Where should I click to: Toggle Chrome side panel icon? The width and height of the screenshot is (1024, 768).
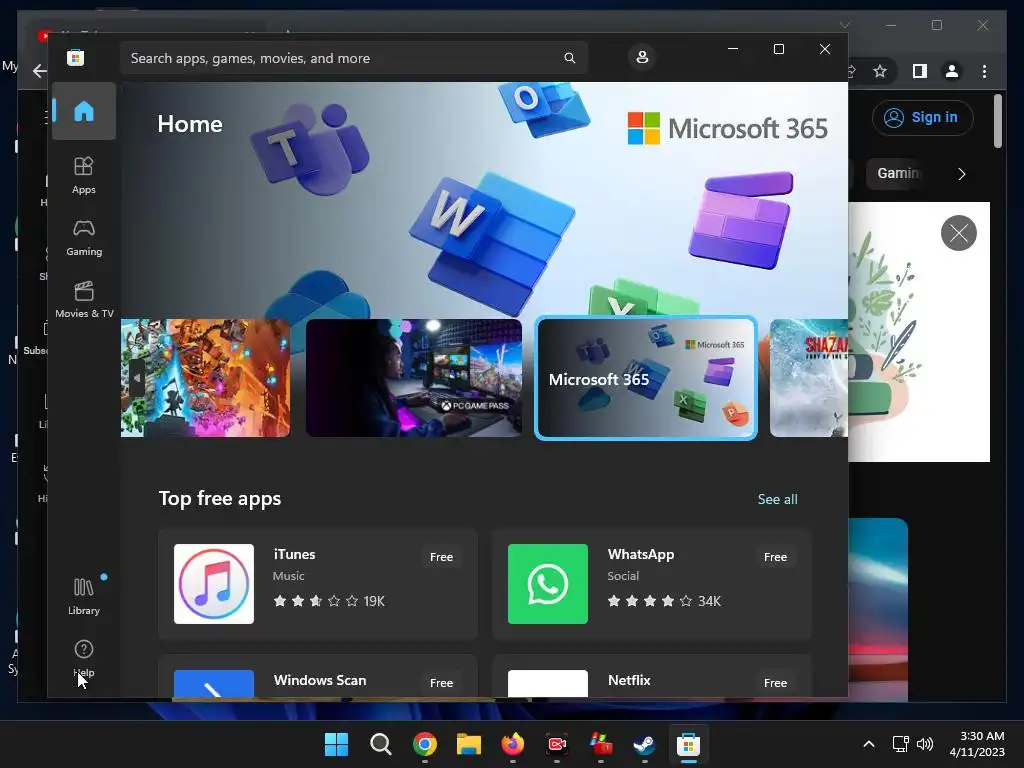920,71
